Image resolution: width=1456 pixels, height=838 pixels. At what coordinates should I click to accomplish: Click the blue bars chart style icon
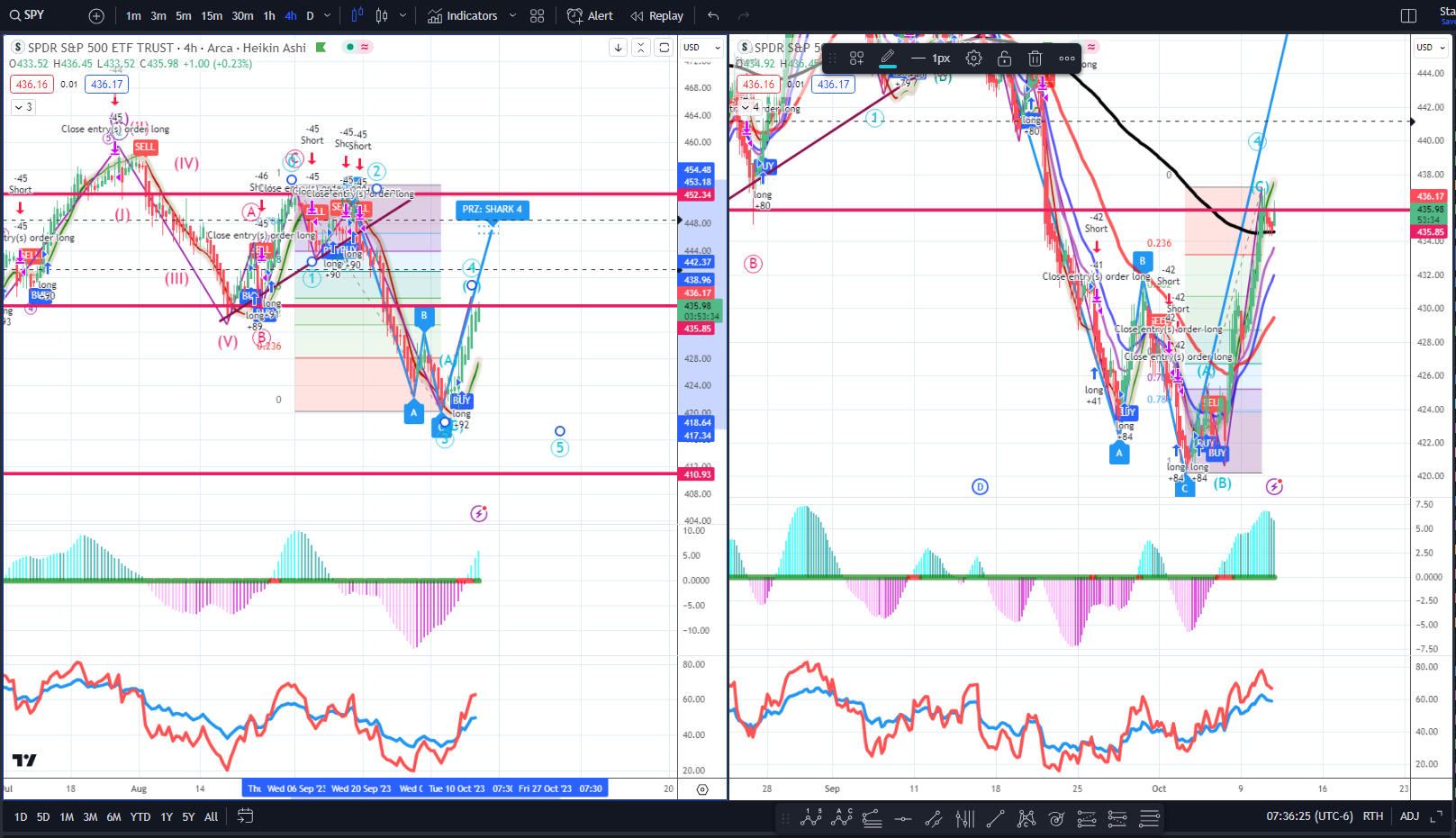coord(357,15)
